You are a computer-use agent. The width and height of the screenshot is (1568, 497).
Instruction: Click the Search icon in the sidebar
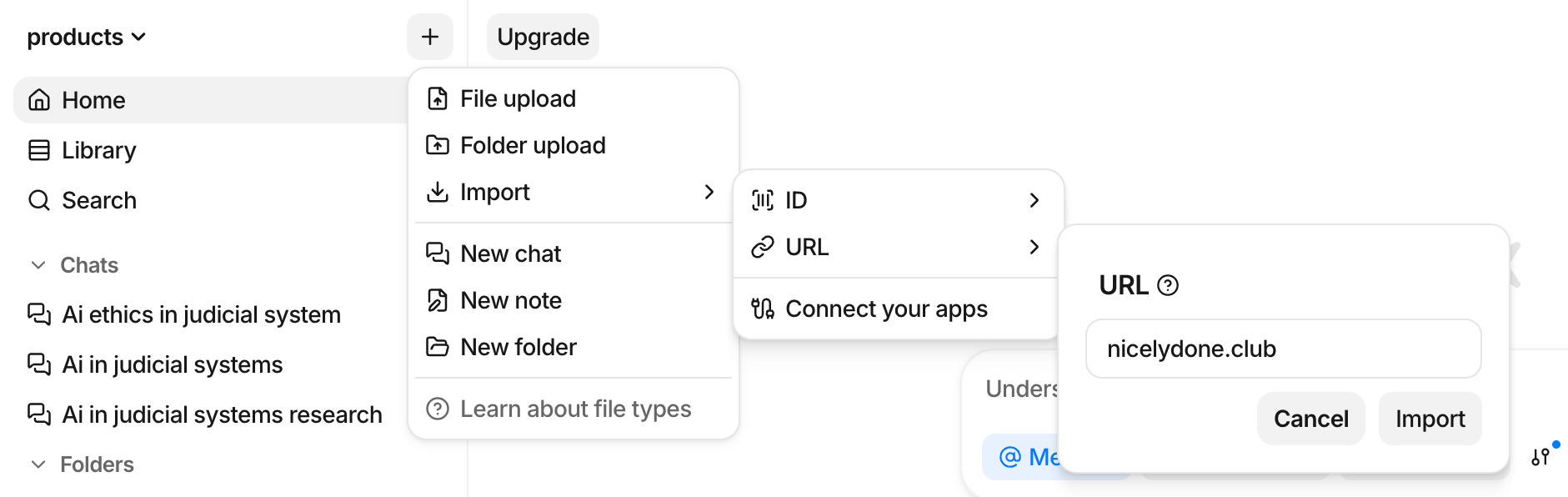[x=38, y=200]
